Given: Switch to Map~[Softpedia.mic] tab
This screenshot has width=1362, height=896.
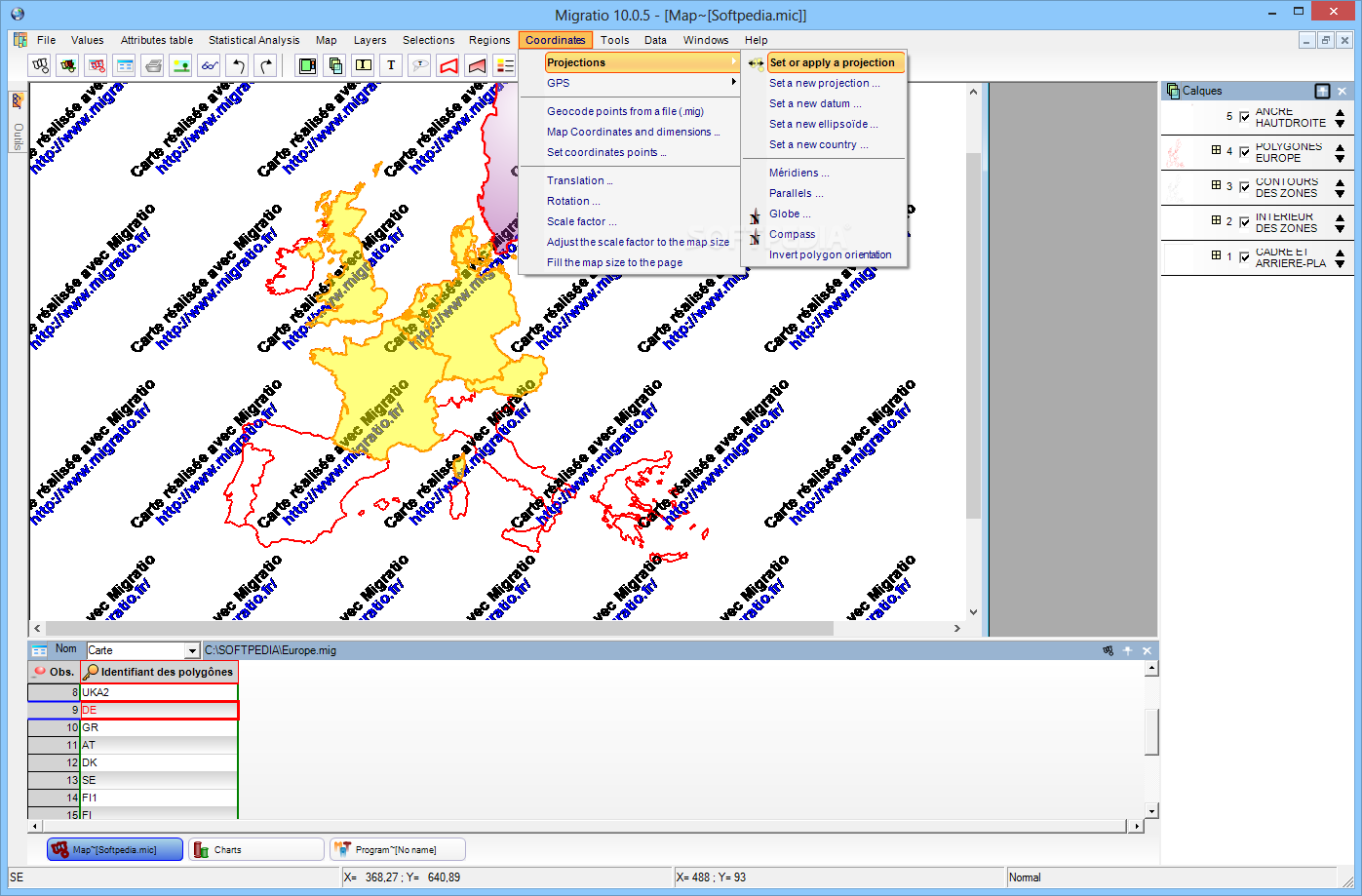Looking at the screenshot, I should point(115,849).
